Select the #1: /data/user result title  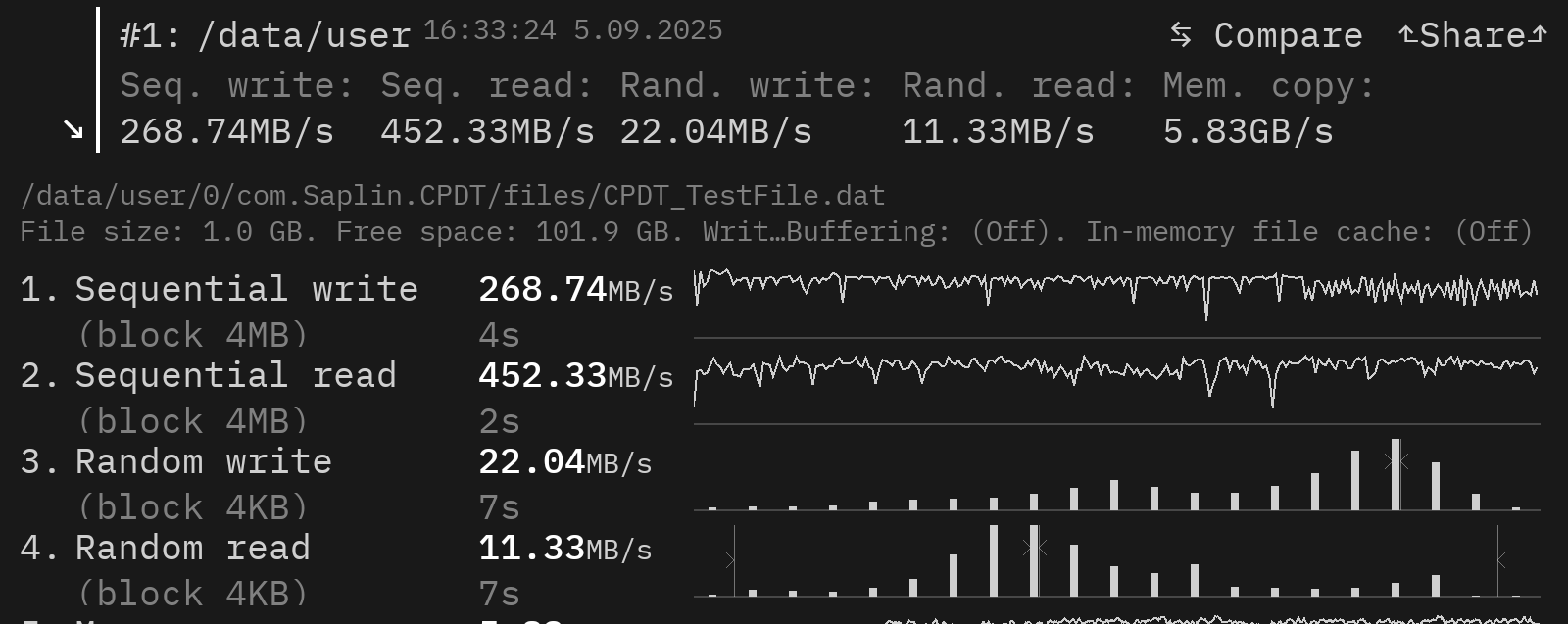coord(265,35)
